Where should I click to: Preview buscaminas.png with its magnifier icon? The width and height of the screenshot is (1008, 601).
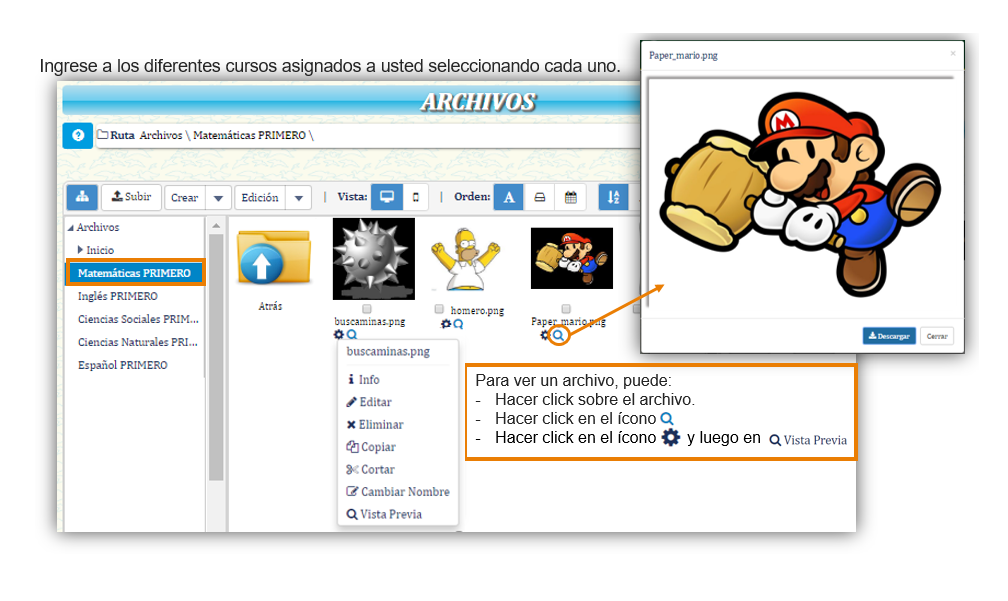pos(352,334)
